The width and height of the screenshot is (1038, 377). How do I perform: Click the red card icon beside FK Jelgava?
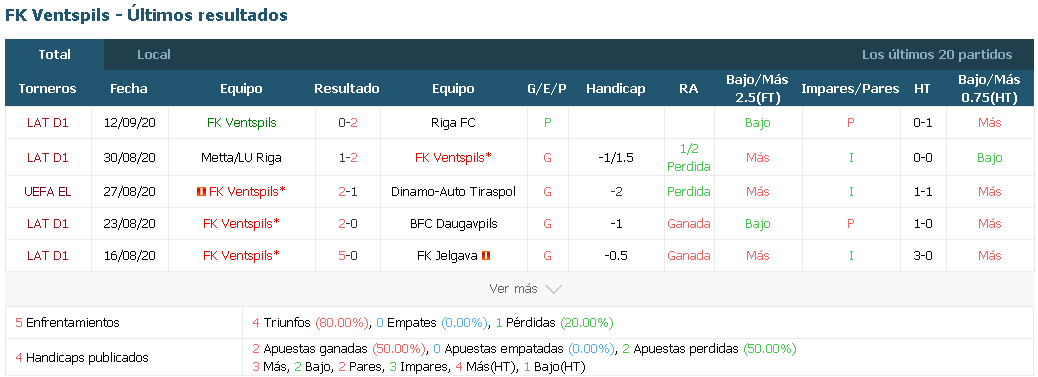tap(486, 255)
